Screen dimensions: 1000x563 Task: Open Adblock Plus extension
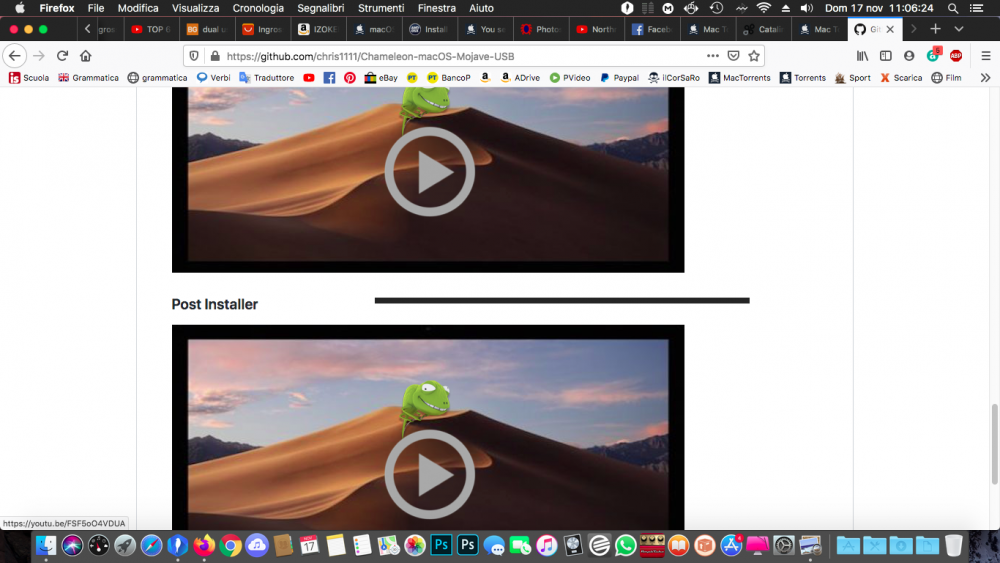(955, 56)
